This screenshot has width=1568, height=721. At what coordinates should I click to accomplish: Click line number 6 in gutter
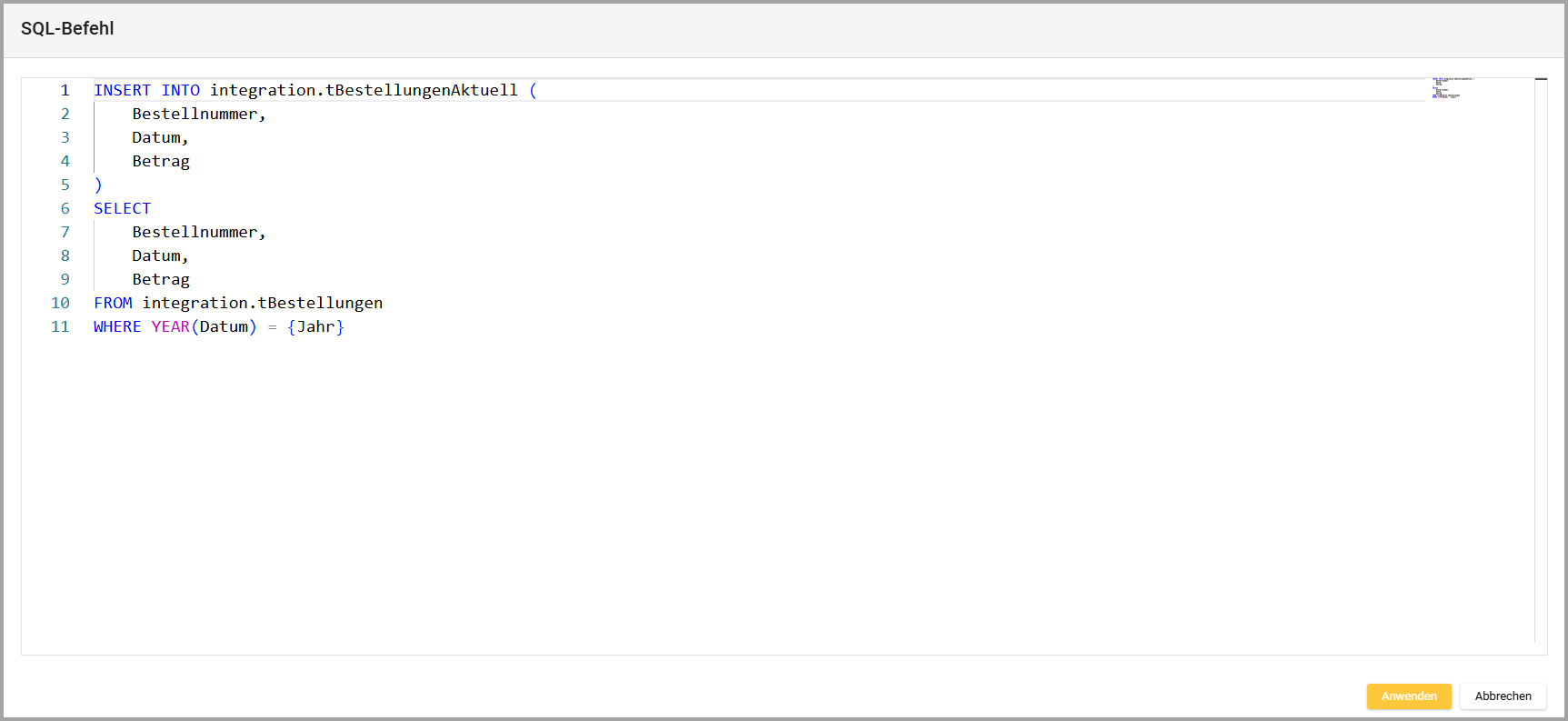(65, 208)
